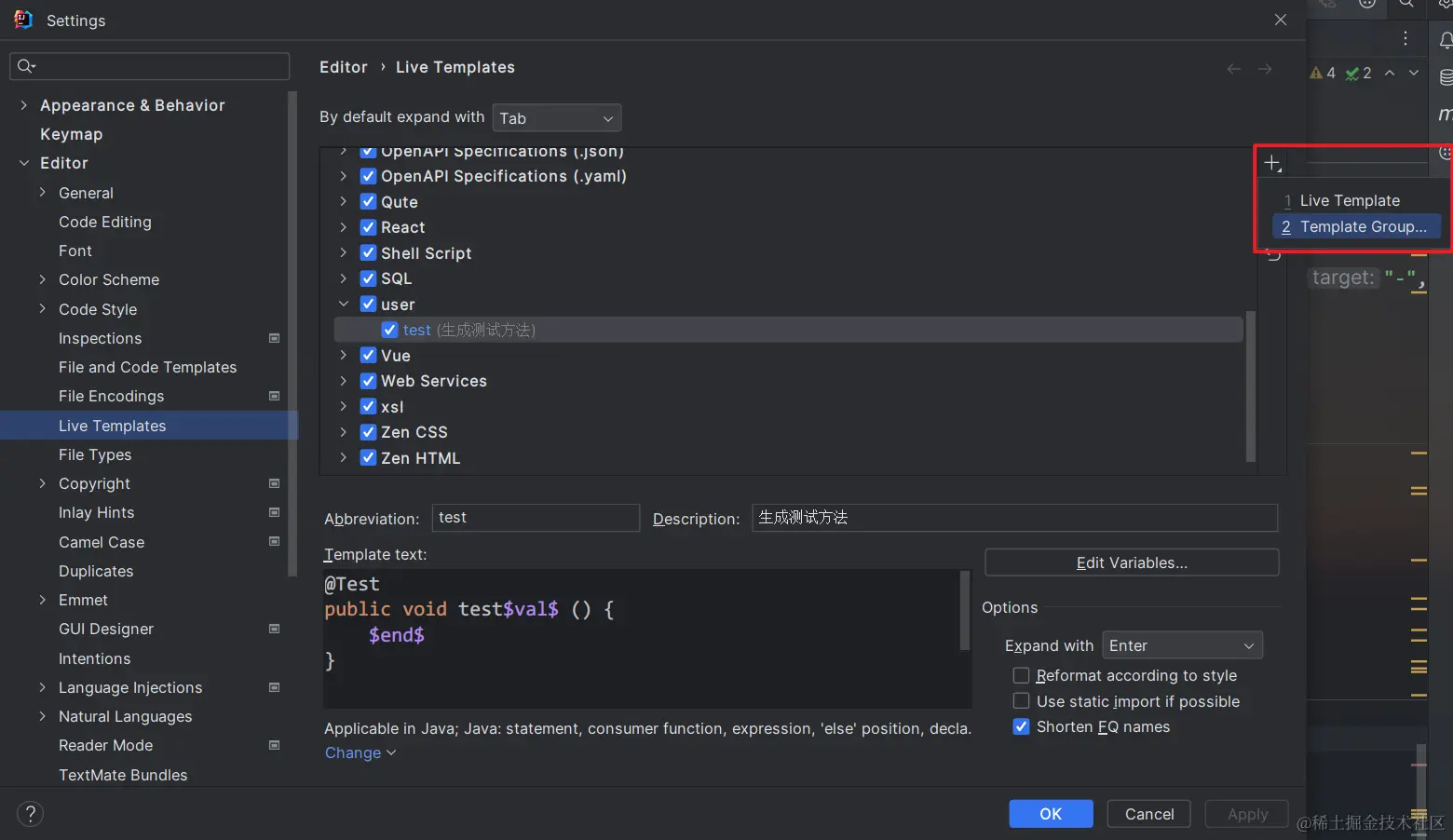Click the Reader Mode project-level icon
Screen dimensions: 1453x840
click(x=274, y=745)
